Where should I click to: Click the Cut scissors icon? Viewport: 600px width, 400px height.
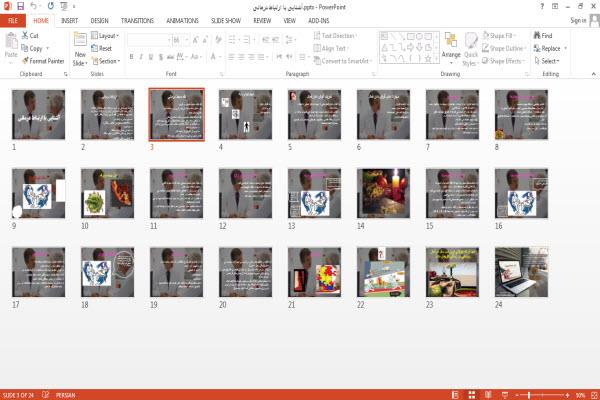pos(25,36)
